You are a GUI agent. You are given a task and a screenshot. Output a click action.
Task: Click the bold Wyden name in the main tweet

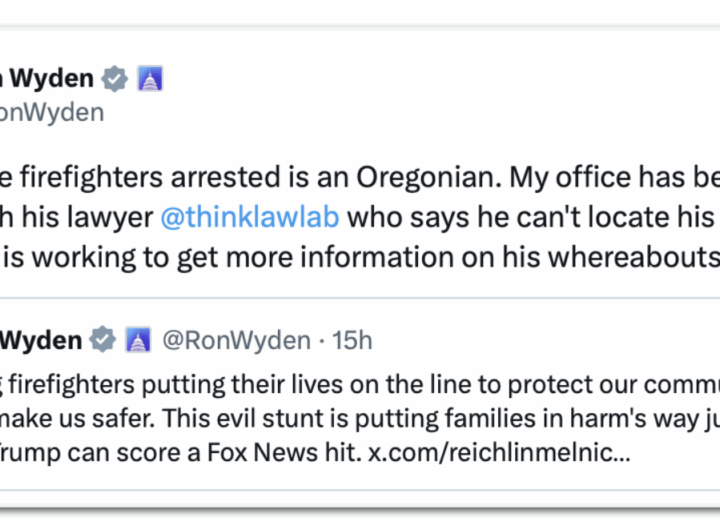[x=48, y=79]
